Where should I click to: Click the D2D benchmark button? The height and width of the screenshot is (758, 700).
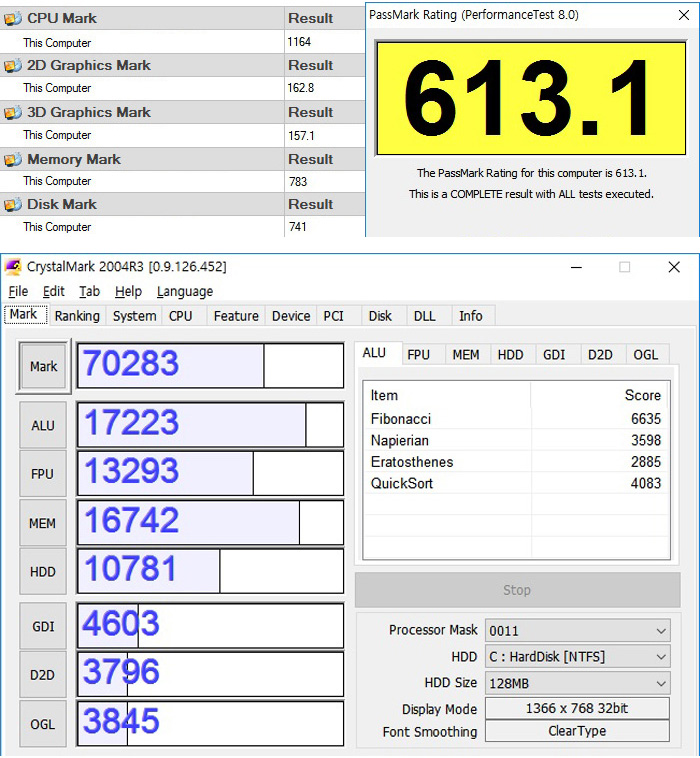point(43,675)
